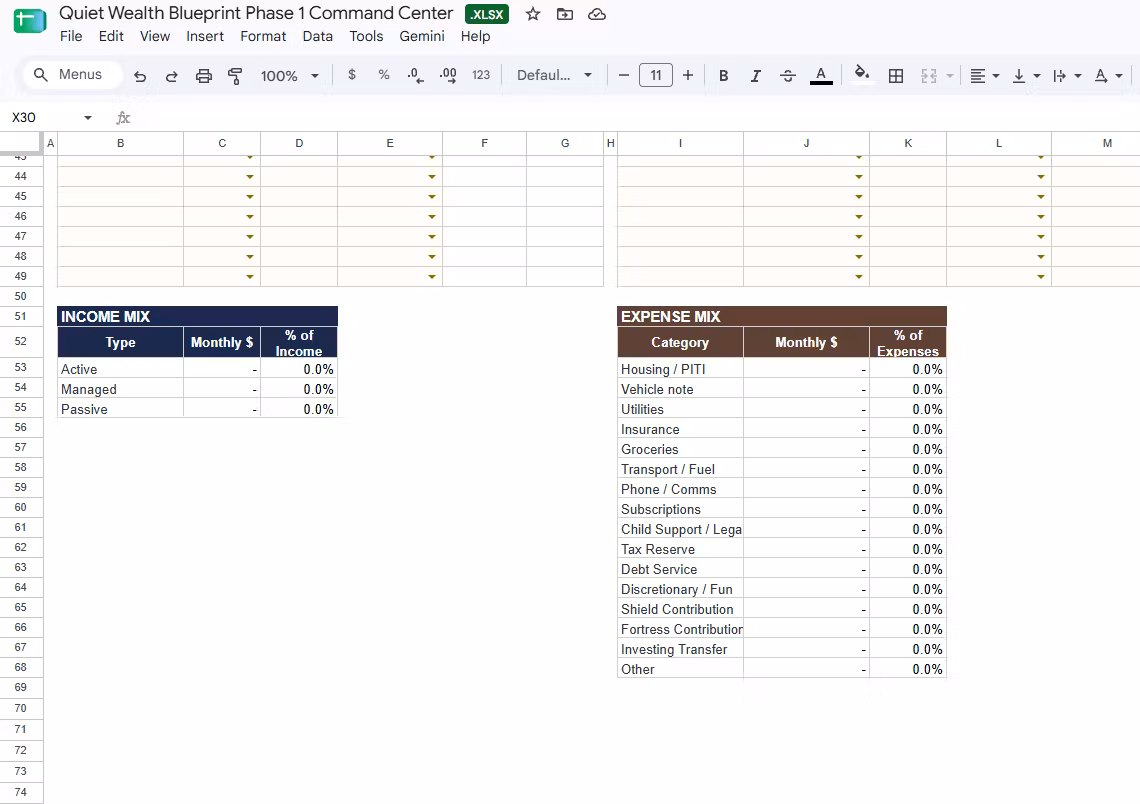The width and height of the screenshot is (1140, 804).
Task: Select the column B header
Action: point(121,143)
